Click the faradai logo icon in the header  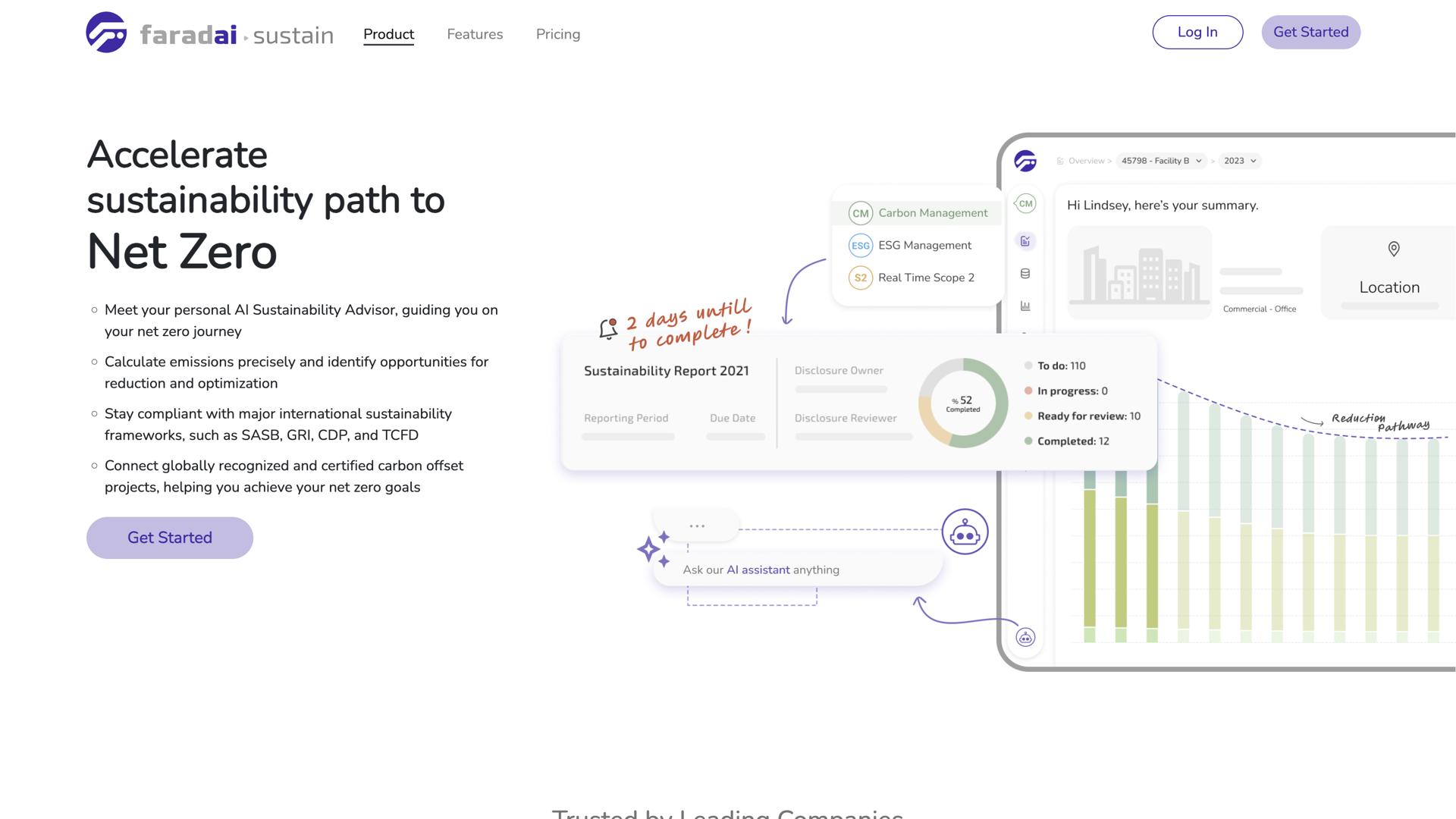[106, 33]
